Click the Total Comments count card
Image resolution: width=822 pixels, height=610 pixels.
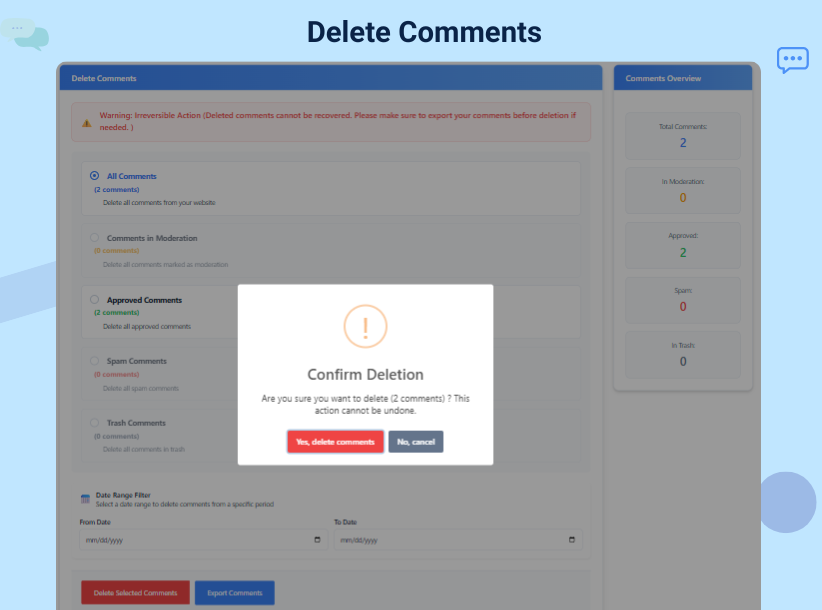683,136
